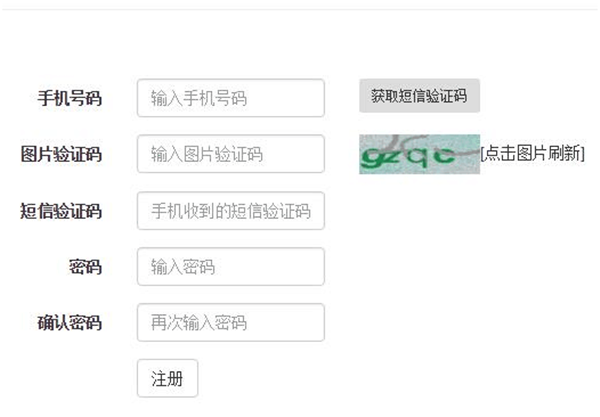
Task: Select the 输入密码 password field
Action: pyautogui.click(x=230, y=267)
